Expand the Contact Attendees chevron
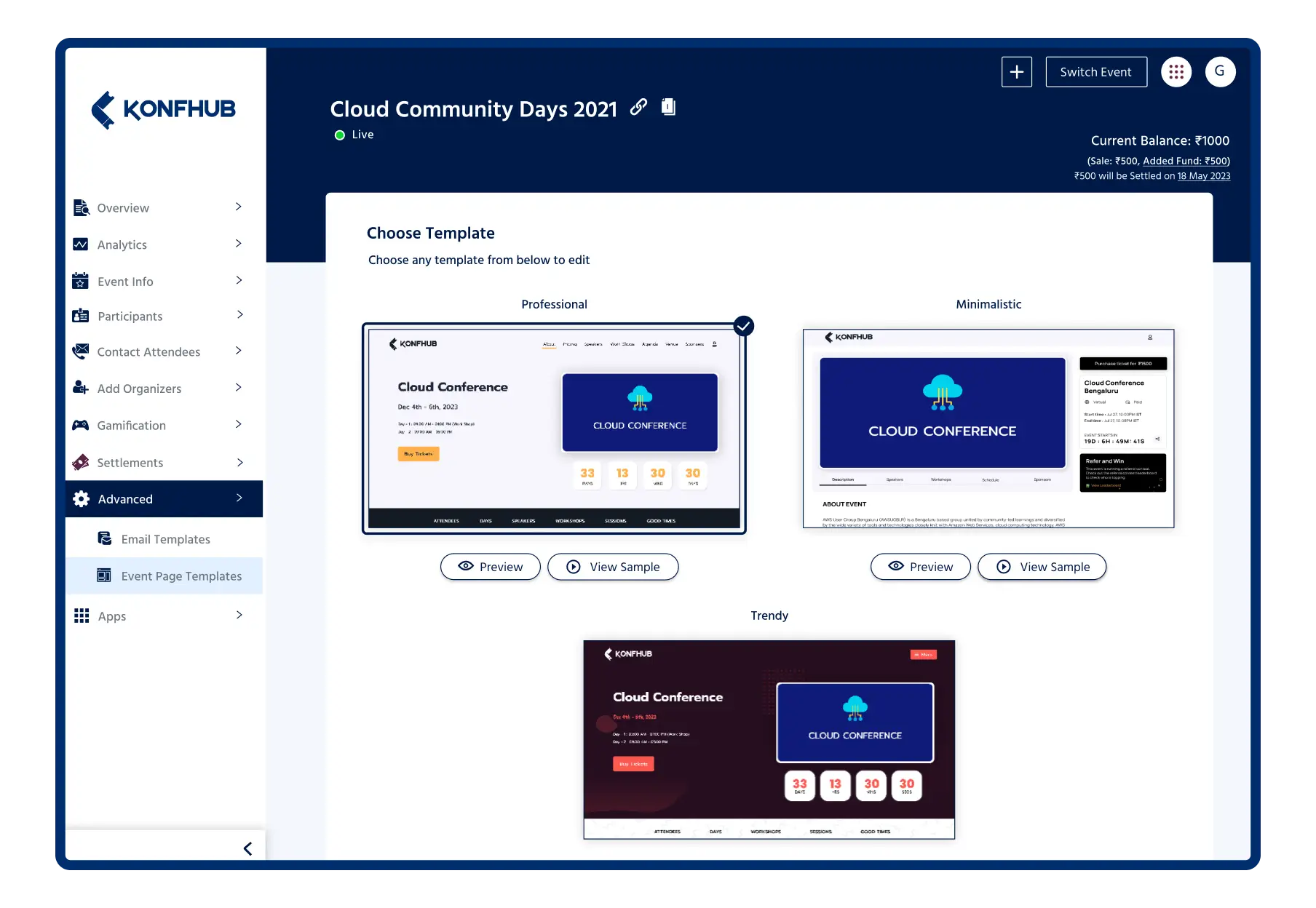 (x=239, y=351)
